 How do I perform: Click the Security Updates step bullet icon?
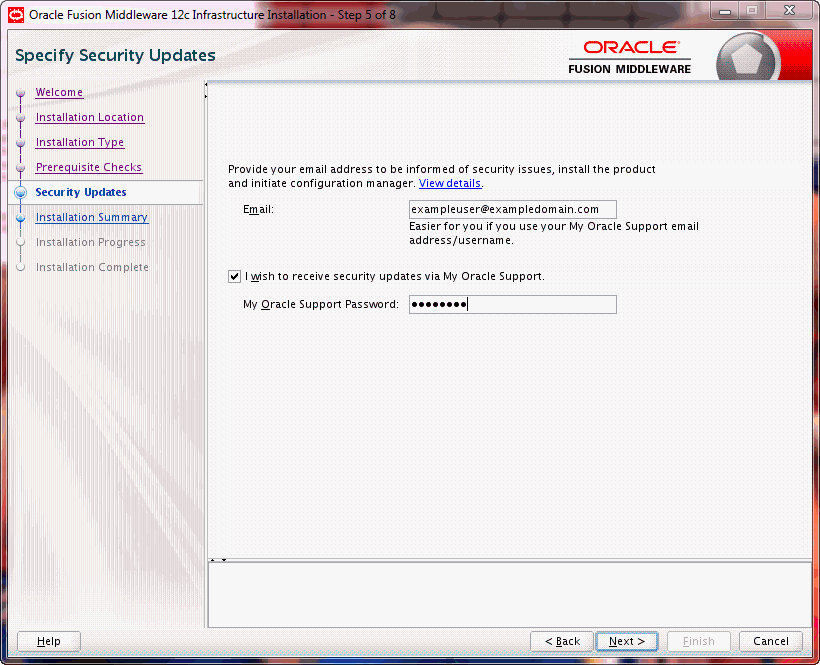pyautogui.click(x=21, y=192)
